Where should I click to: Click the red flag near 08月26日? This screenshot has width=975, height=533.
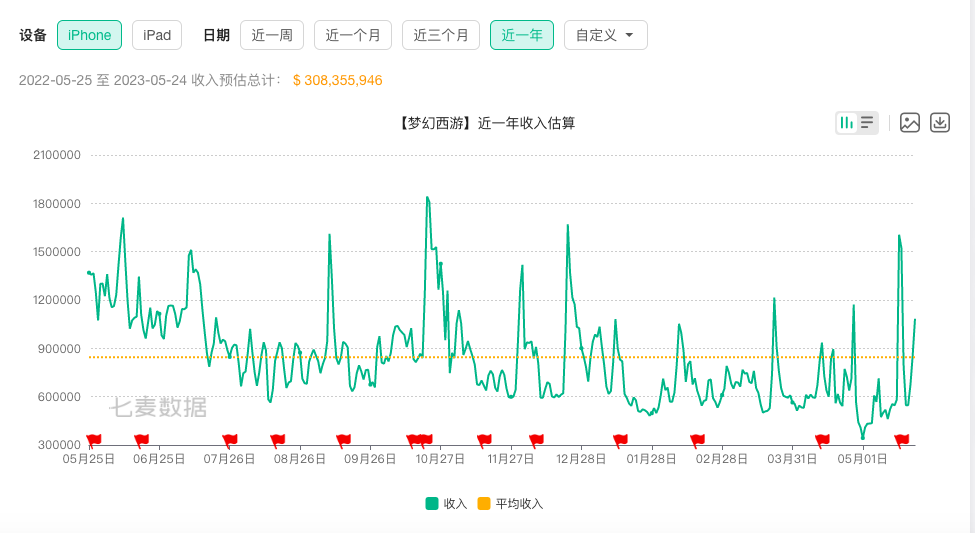pos(278,439)
